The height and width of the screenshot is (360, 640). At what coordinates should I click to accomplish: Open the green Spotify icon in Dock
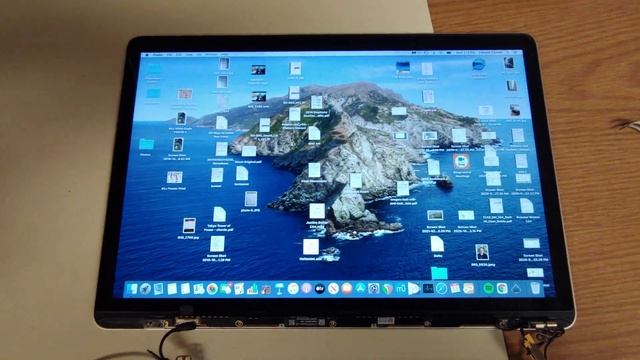pyautogui.click(x=489, y=288)
